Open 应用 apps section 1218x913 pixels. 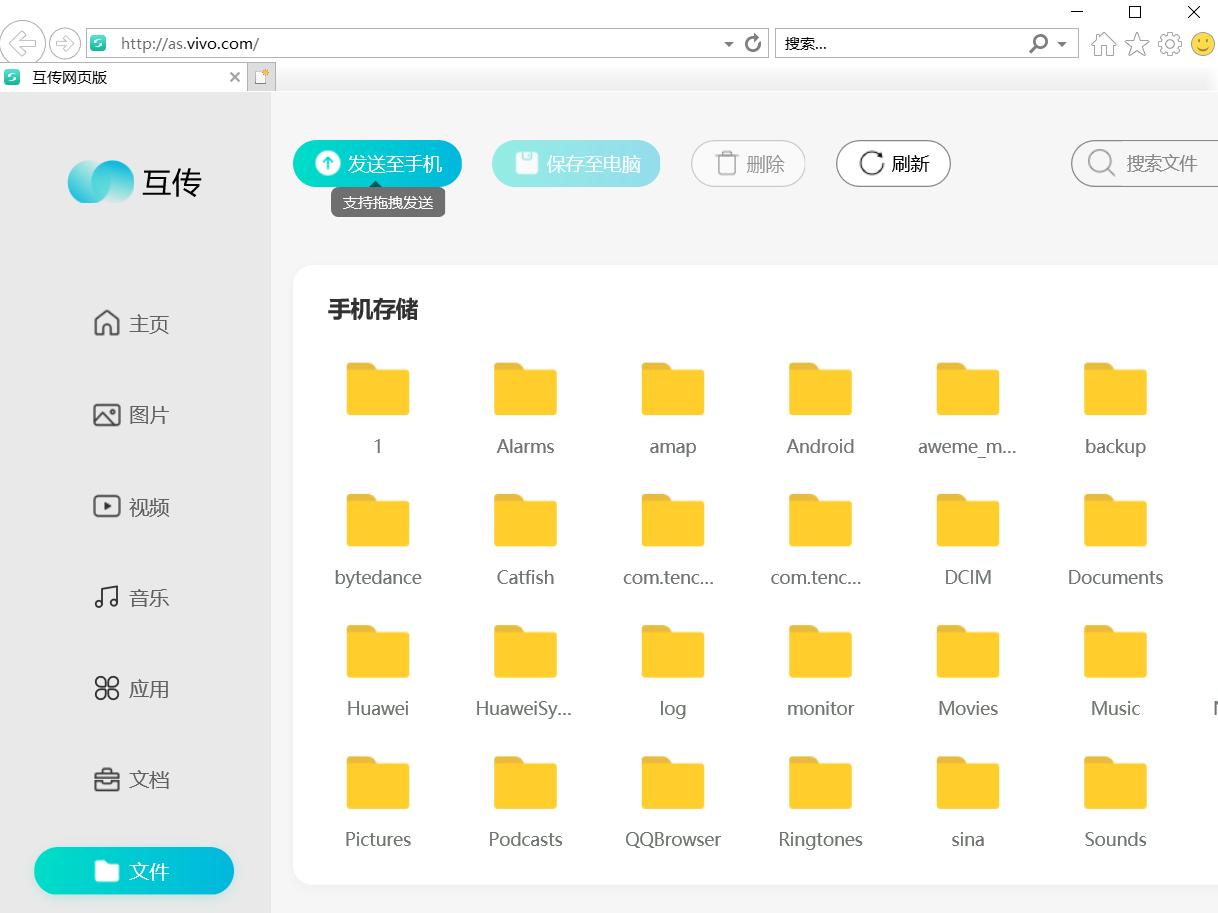coord(131,689)
